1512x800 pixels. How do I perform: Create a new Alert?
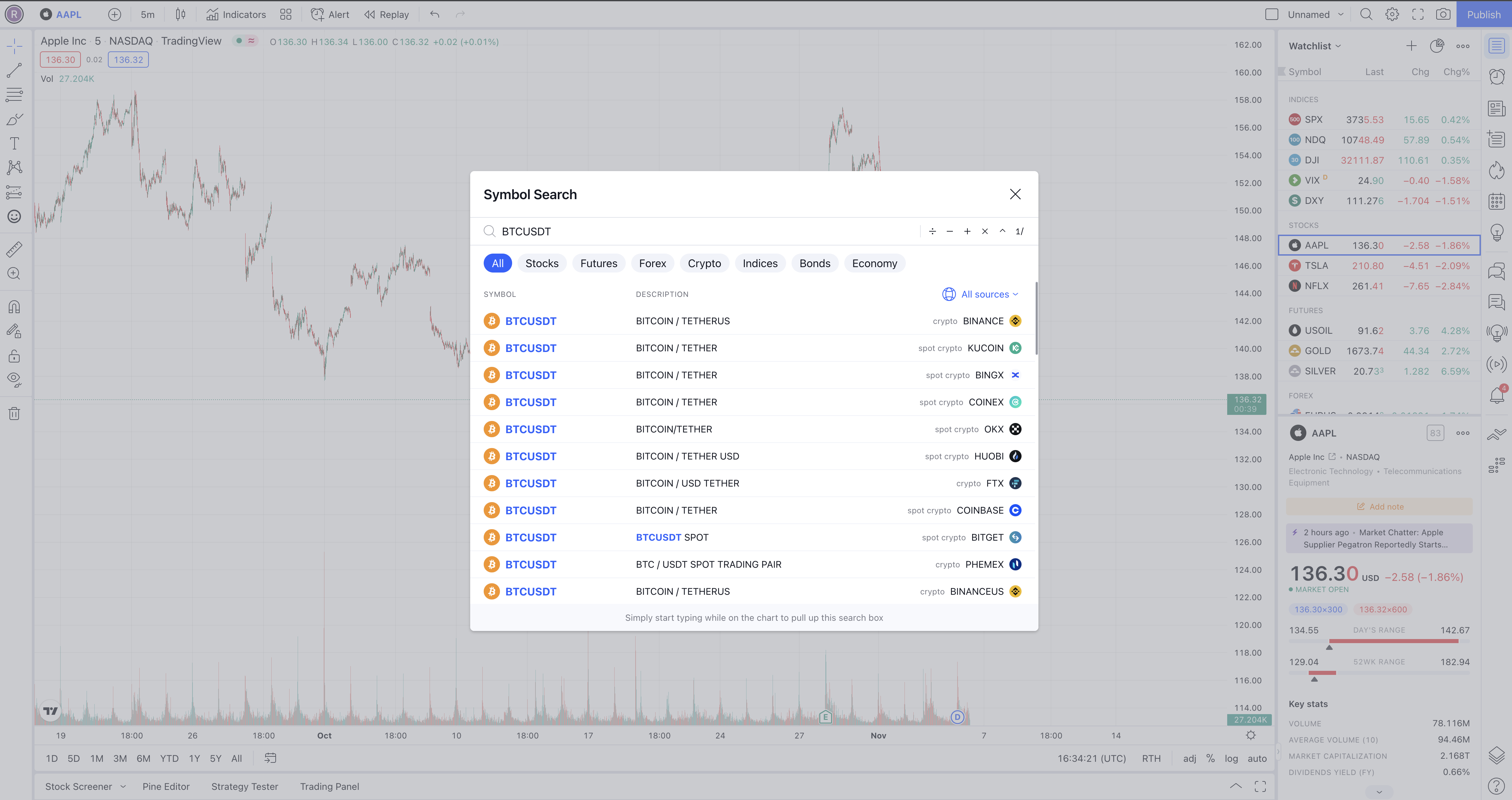tap(330, 15)
